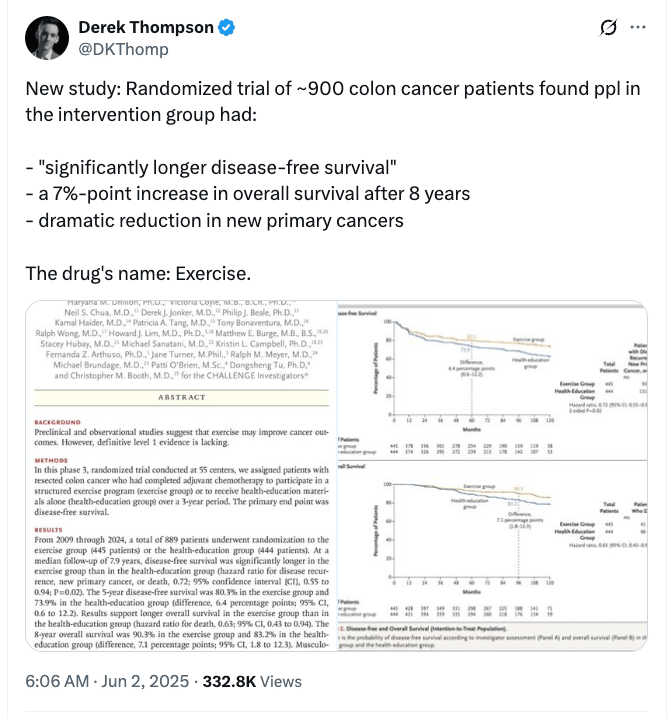Open the Grok explain-post icon
672x719 pixels.
[x=608, y=28]
